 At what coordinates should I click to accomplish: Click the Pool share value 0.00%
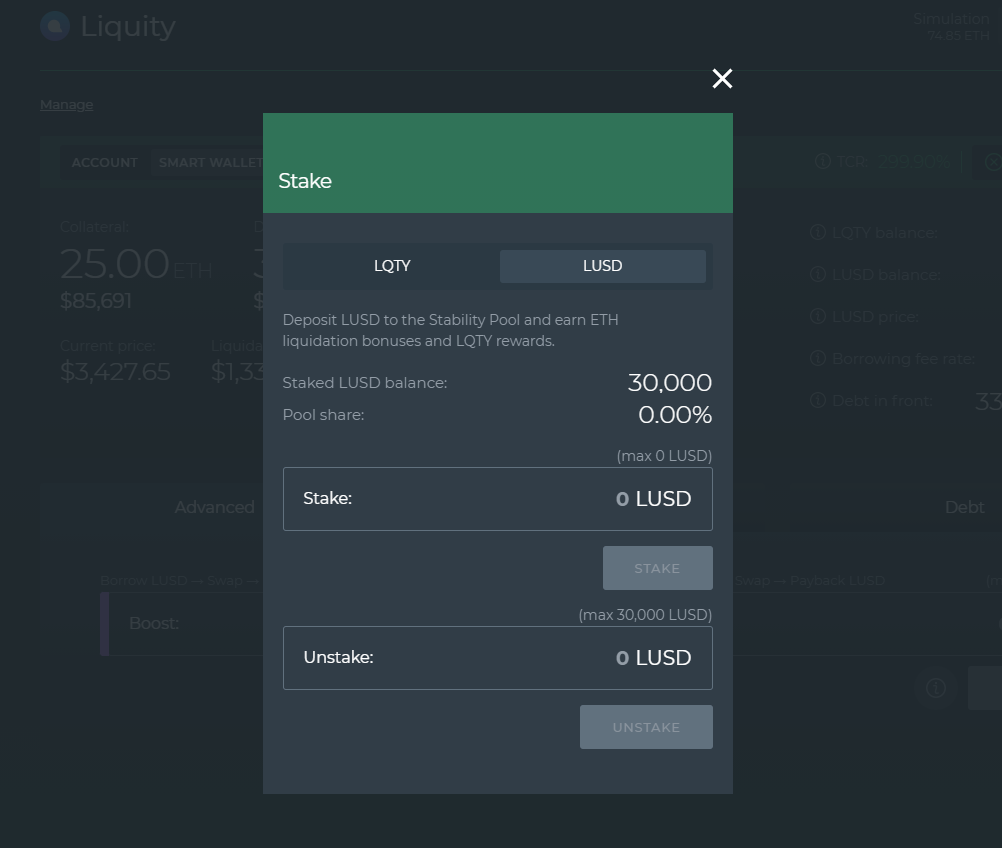(675, 415)
